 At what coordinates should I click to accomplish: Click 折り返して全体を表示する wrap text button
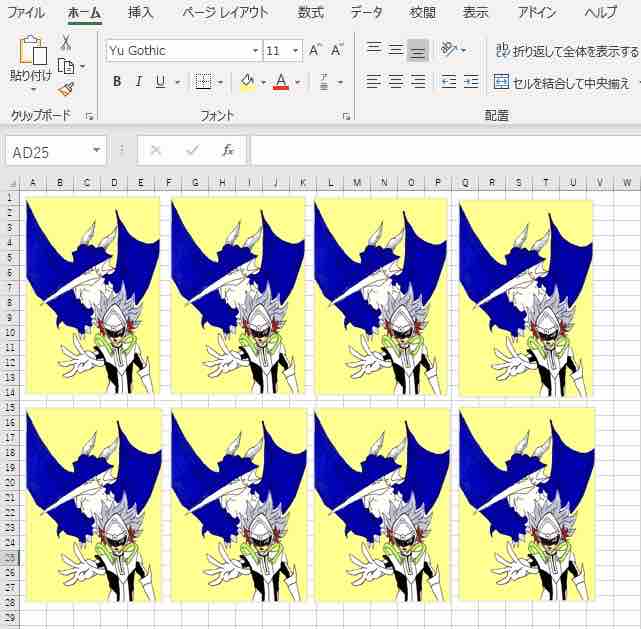[x=567, y=51]
